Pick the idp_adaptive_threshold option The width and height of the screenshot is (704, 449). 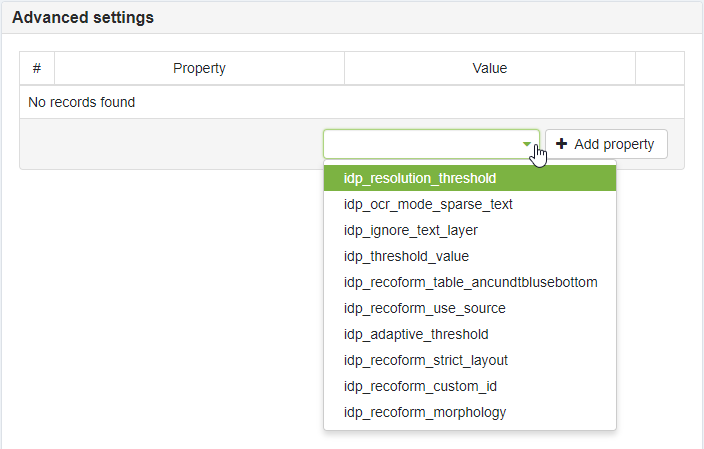point(416,334)
